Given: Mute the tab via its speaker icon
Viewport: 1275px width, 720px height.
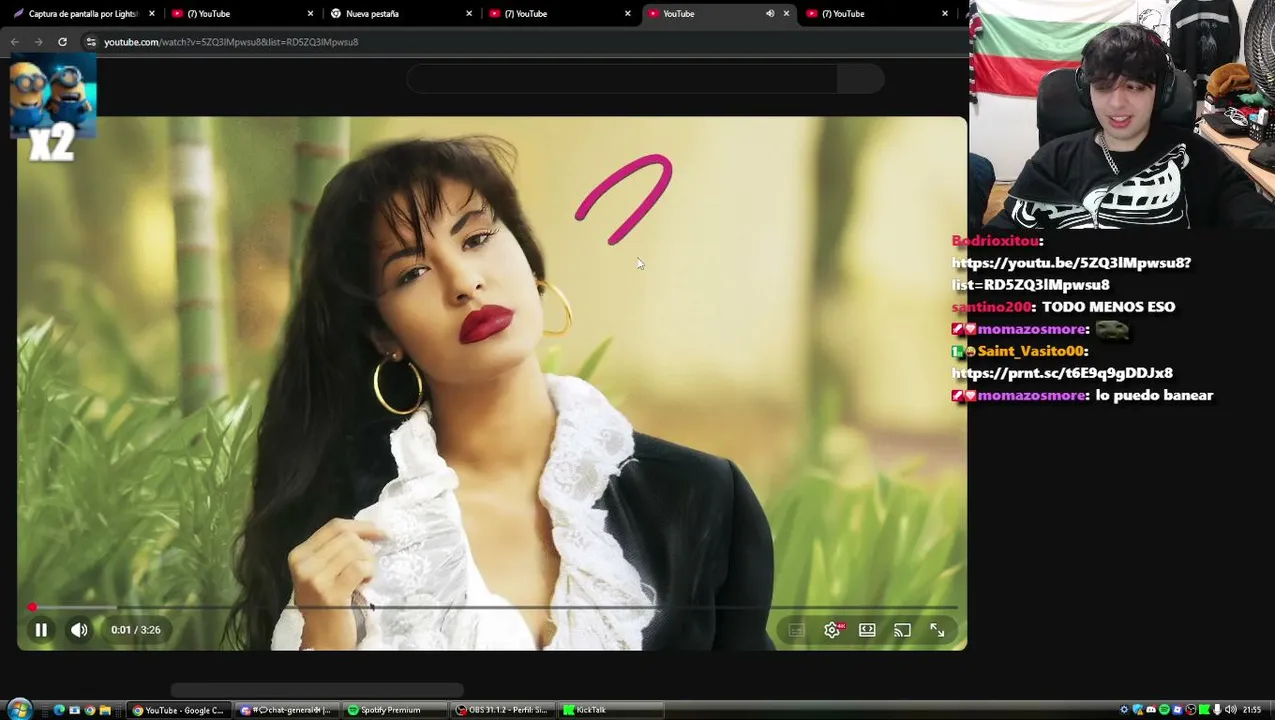Looking at the screenshot, I should [770, 14].
